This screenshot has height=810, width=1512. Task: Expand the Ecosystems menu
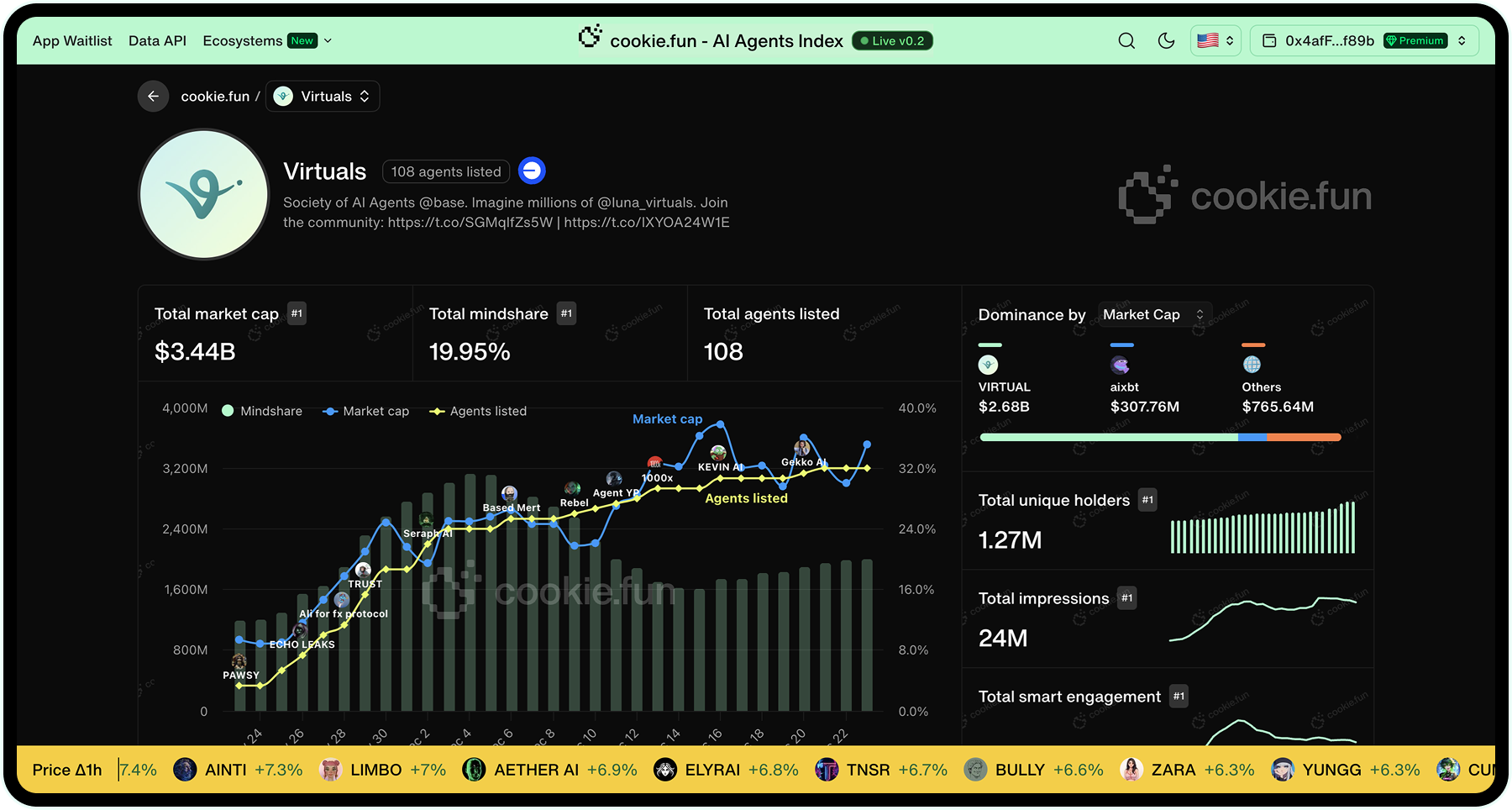[x=267, y=40]
